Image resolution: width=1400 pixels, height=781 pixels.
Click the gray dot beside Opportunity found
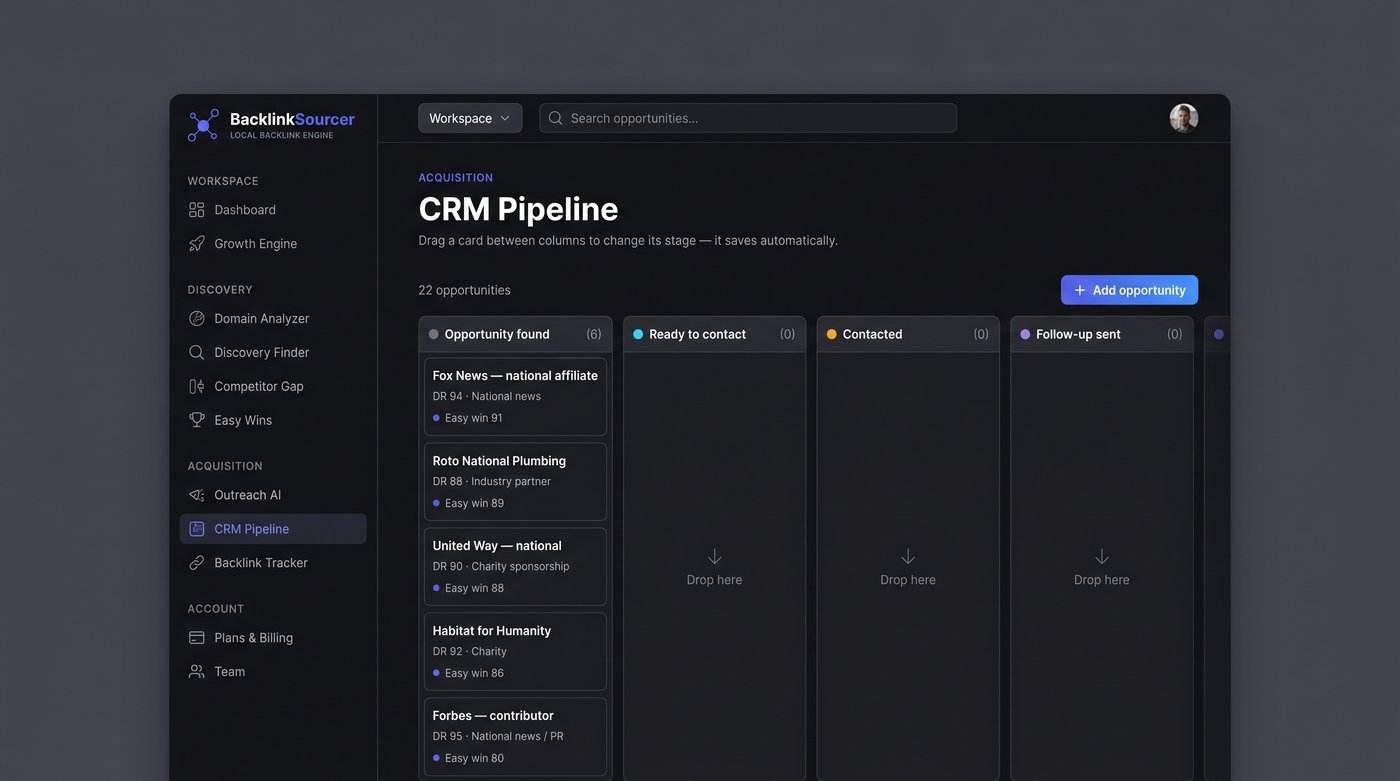[x=433, y=335]
